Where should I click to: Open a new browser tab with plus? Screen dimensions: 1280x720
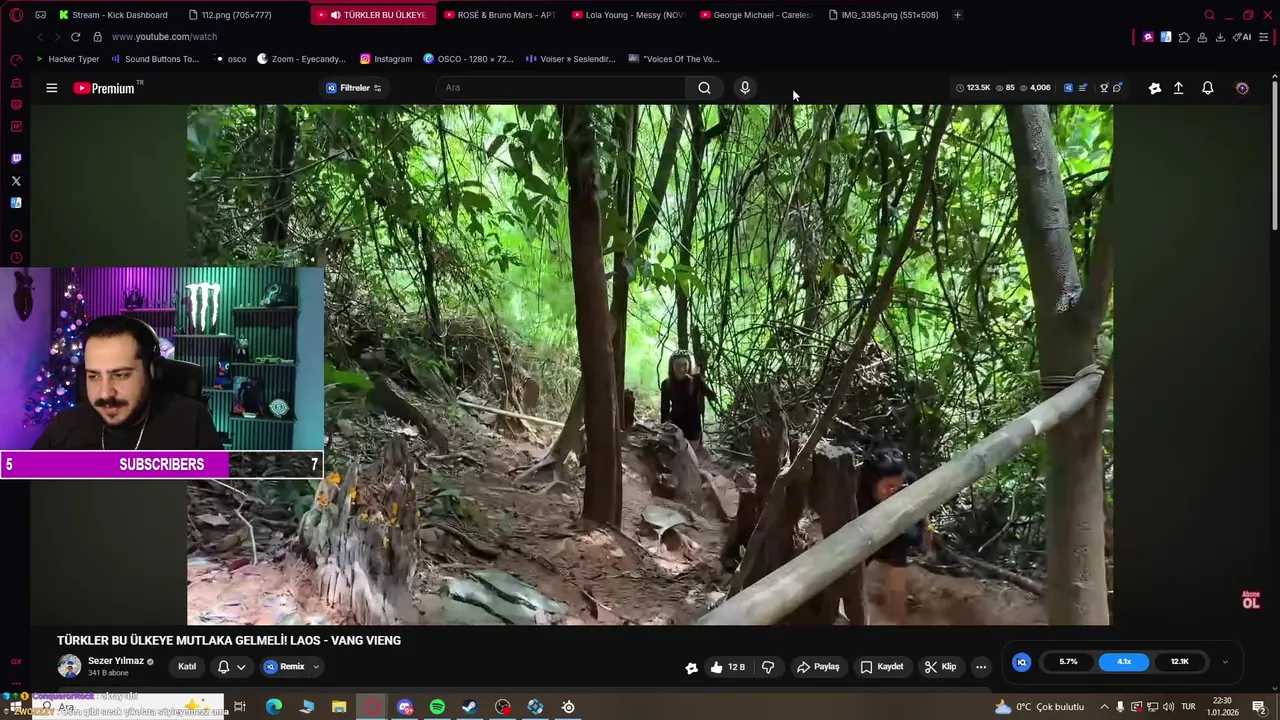pos(957,15)
